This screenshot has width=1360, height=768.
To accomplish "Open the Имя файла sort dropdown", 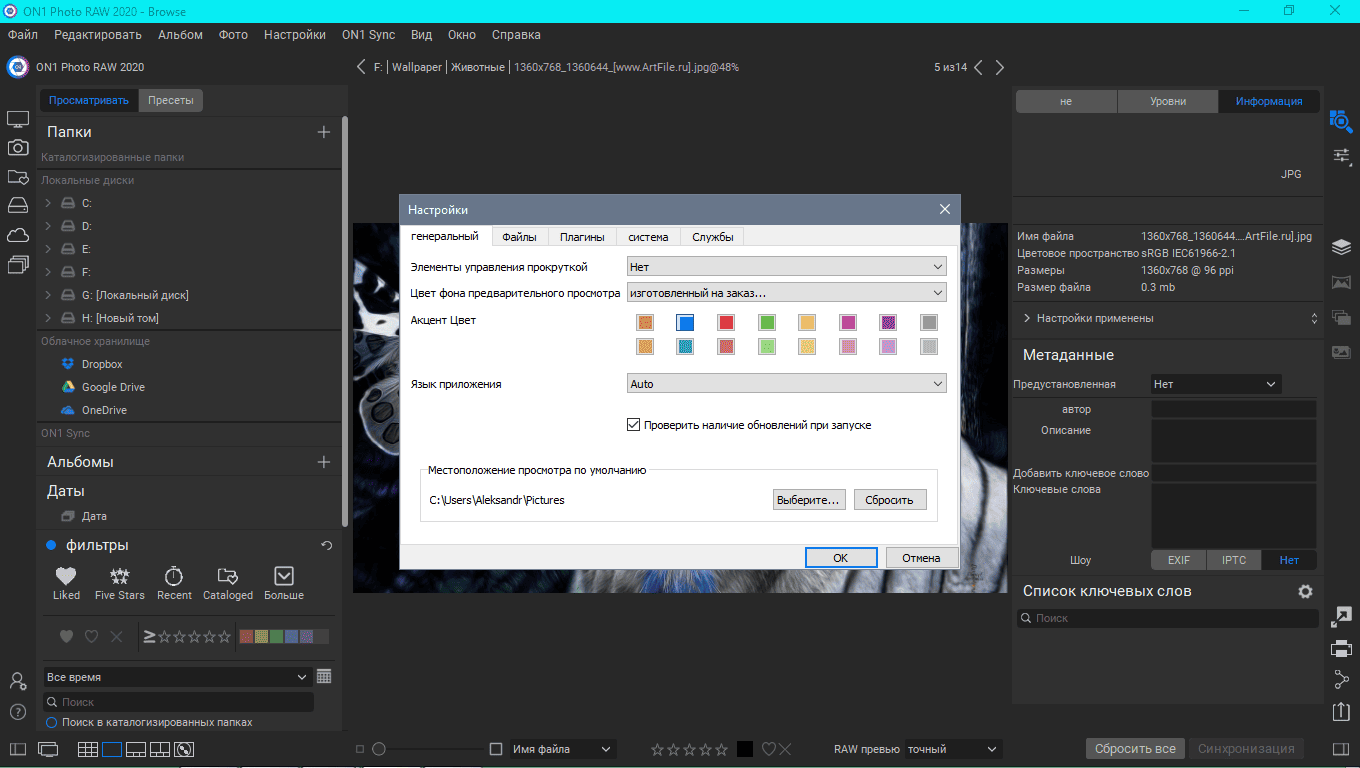I will pyautogui.click(x=562, y=749).
